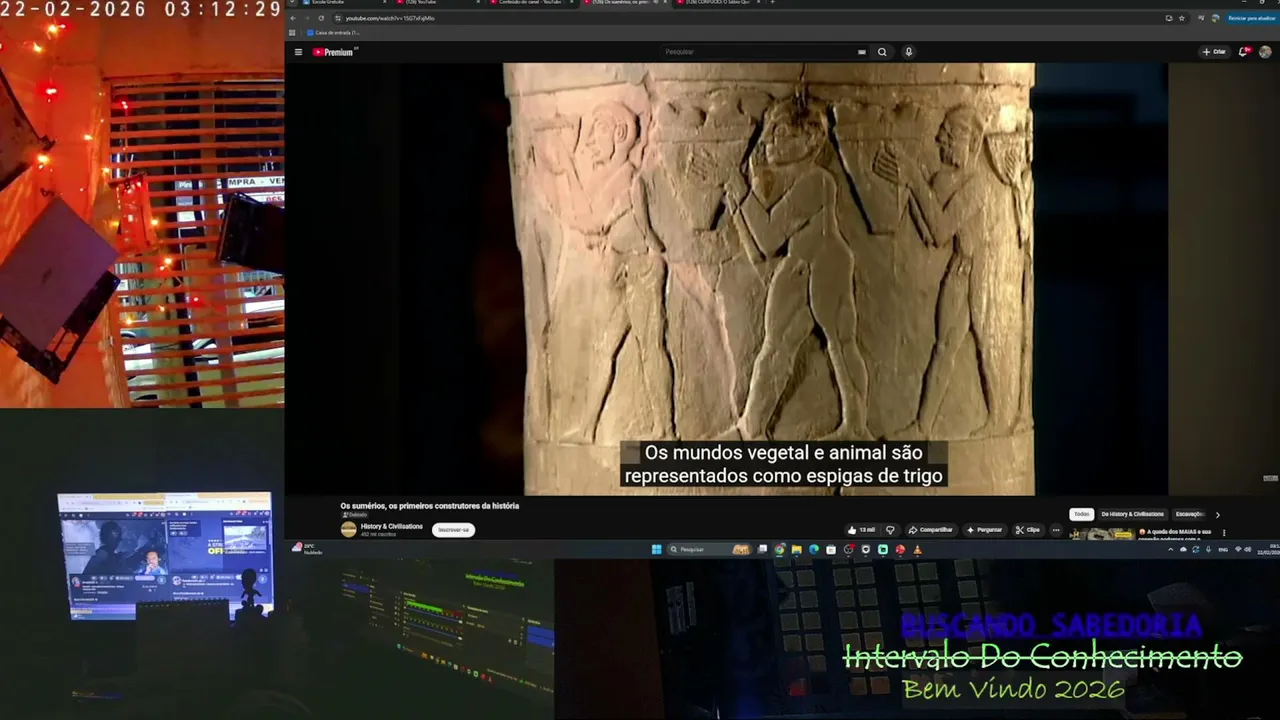Like the video with thumbs up

861,530
